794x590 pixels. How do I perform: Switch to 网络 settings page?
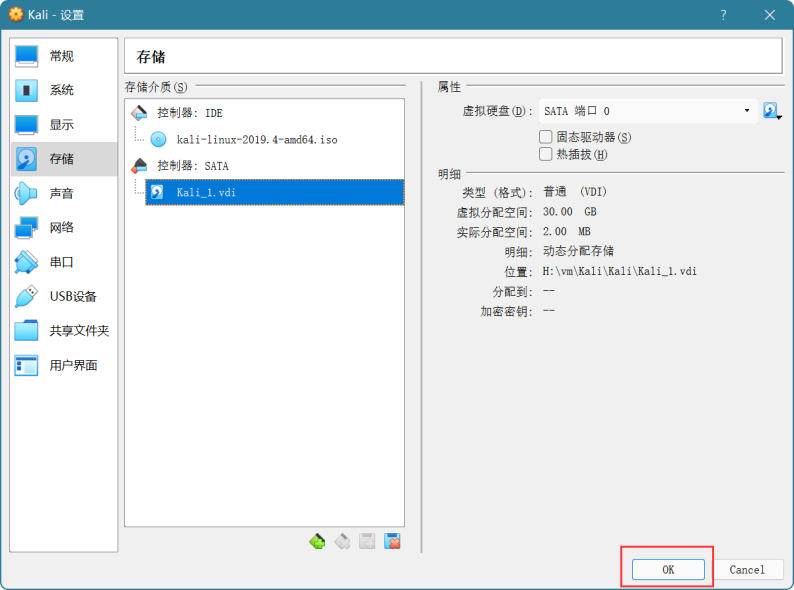62,228
